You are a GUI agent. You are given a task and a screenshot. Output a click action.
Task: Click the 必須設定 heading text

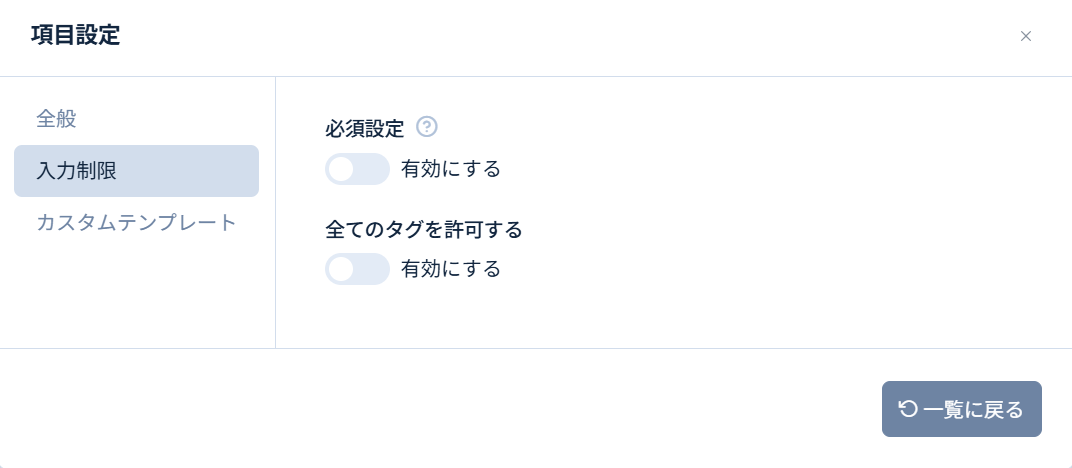pyautogui.click(x=364, y=128)
